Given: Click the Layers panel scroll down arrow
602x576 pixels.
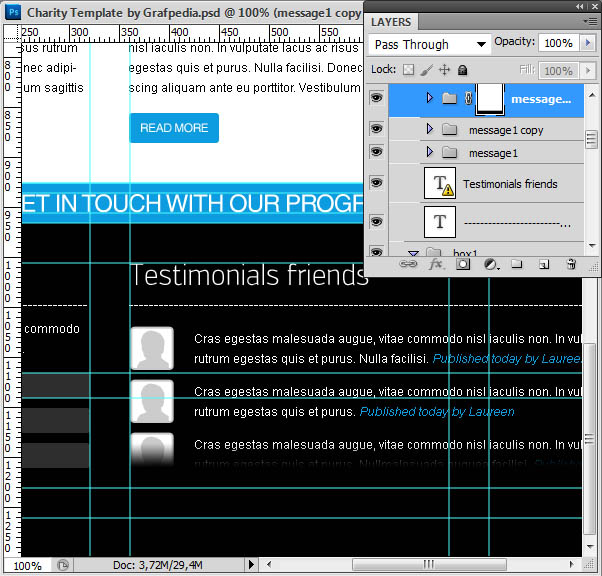Looking at the screenshot, I should tap(592, 245).
